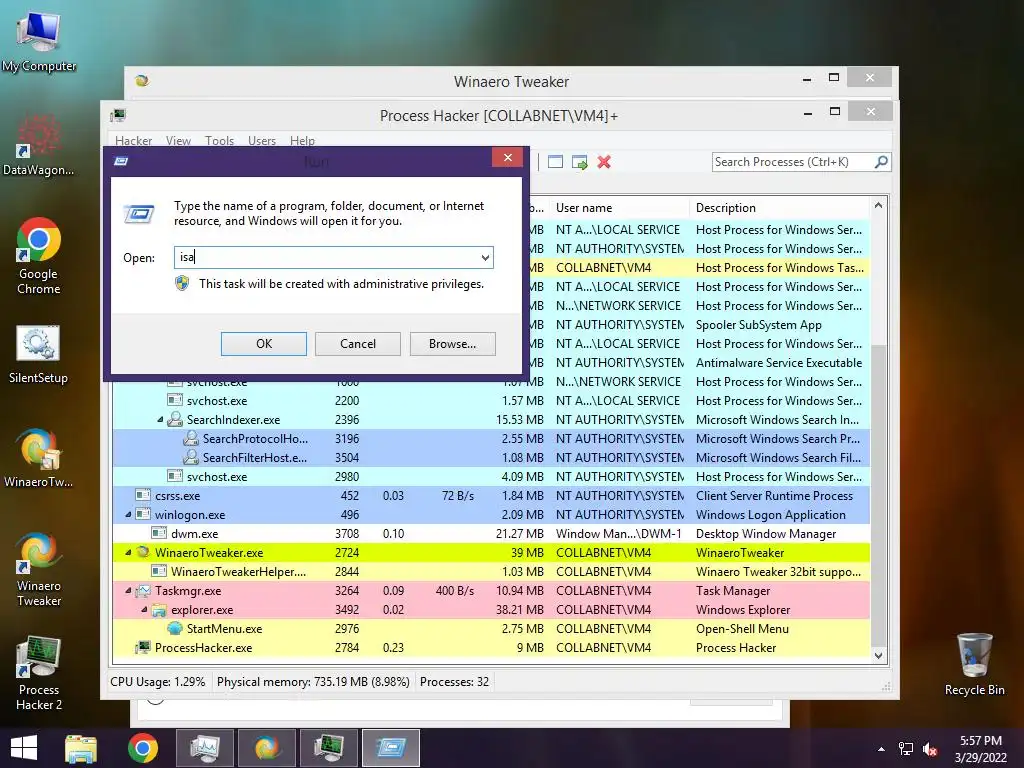Open the Hacker menu
Screen dimensions: 1024x768
133,140
